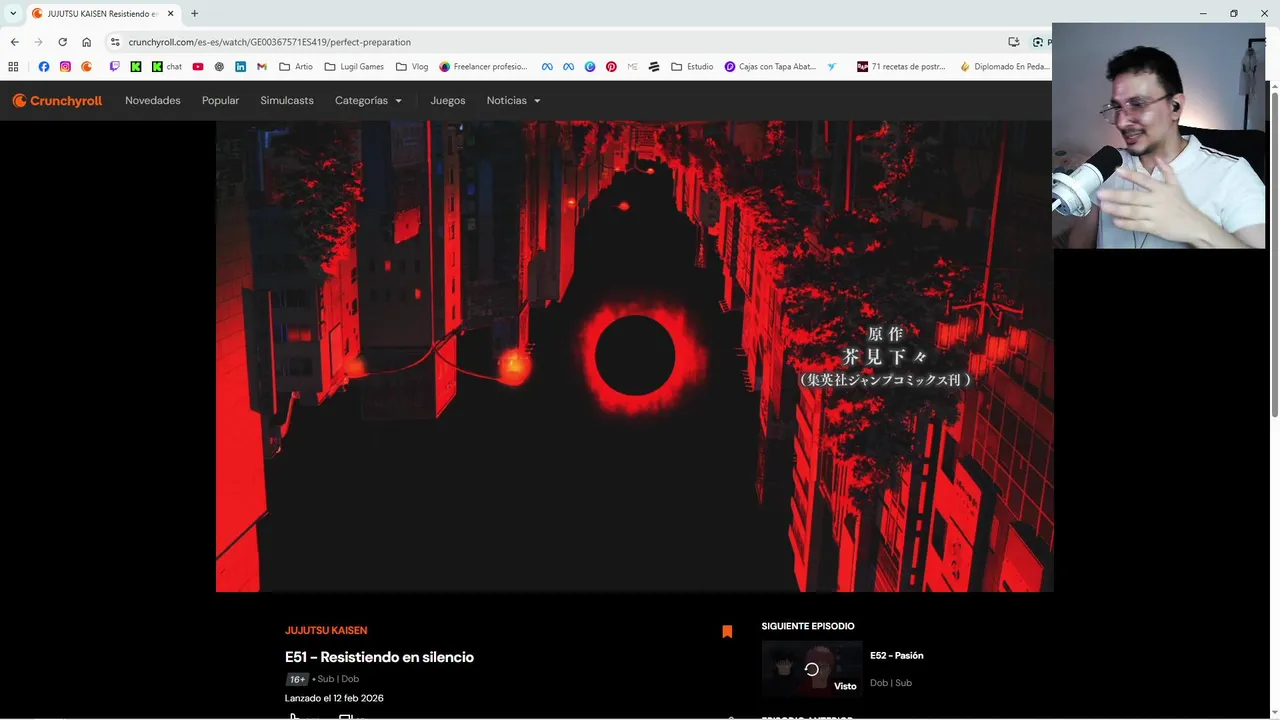Expand the Categorías dropdown menu

coord(368,100)
